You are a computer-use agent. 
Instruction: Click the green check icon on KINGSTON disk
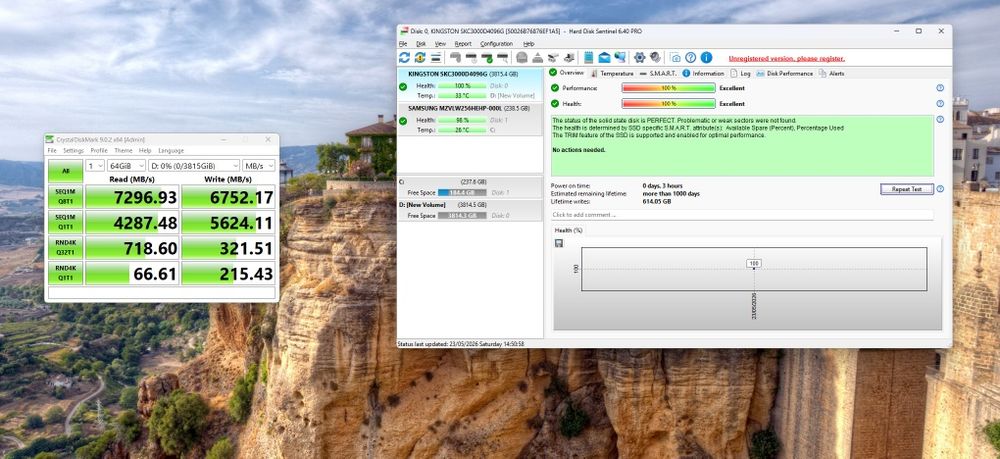[402, 86]
